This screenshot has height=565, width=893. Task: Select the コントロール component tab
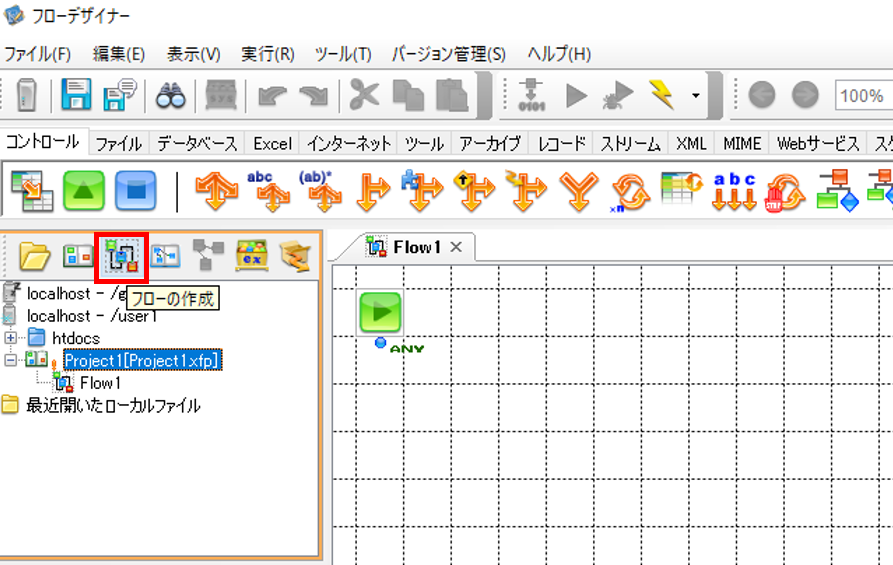coord(43,142)
